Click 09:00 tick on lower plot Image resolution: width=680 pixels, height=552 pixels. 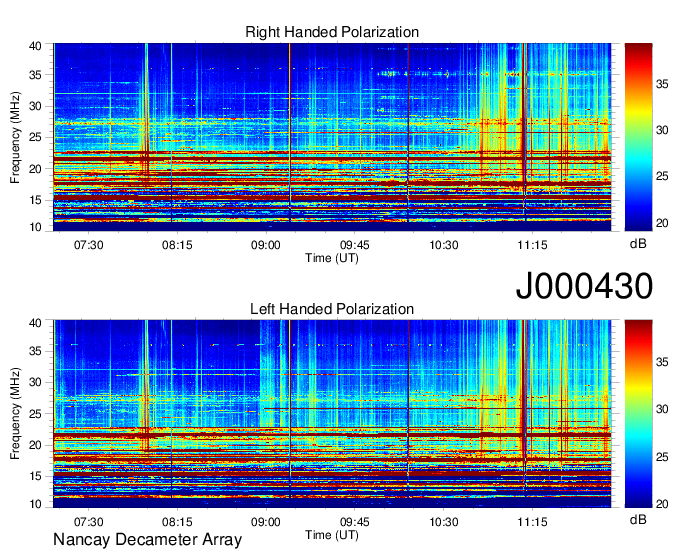point(266,522)
